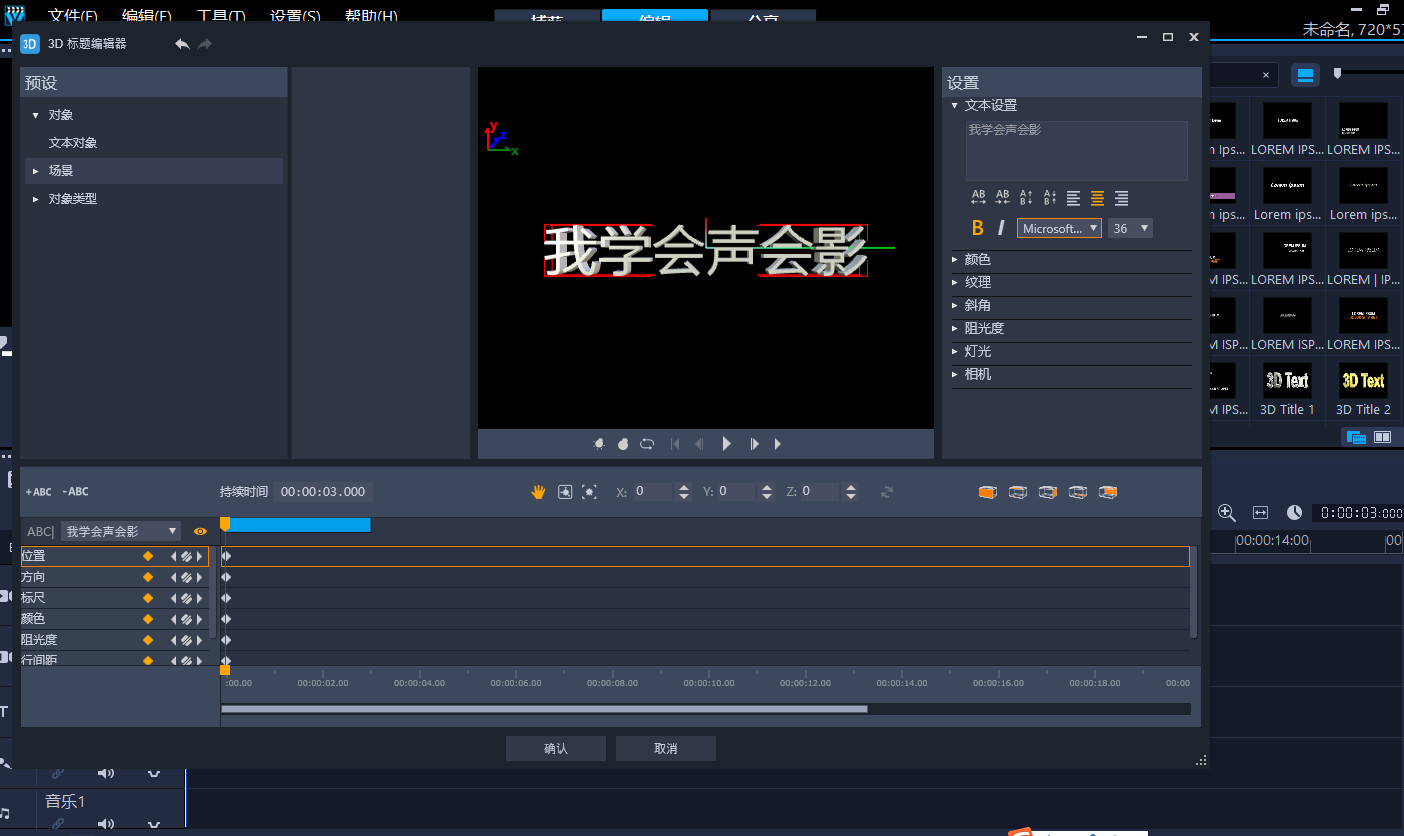Viewport: 1404px width, 836px height.
Task: Click the blob-shaped icon below preview
Action: pos(623,444)
